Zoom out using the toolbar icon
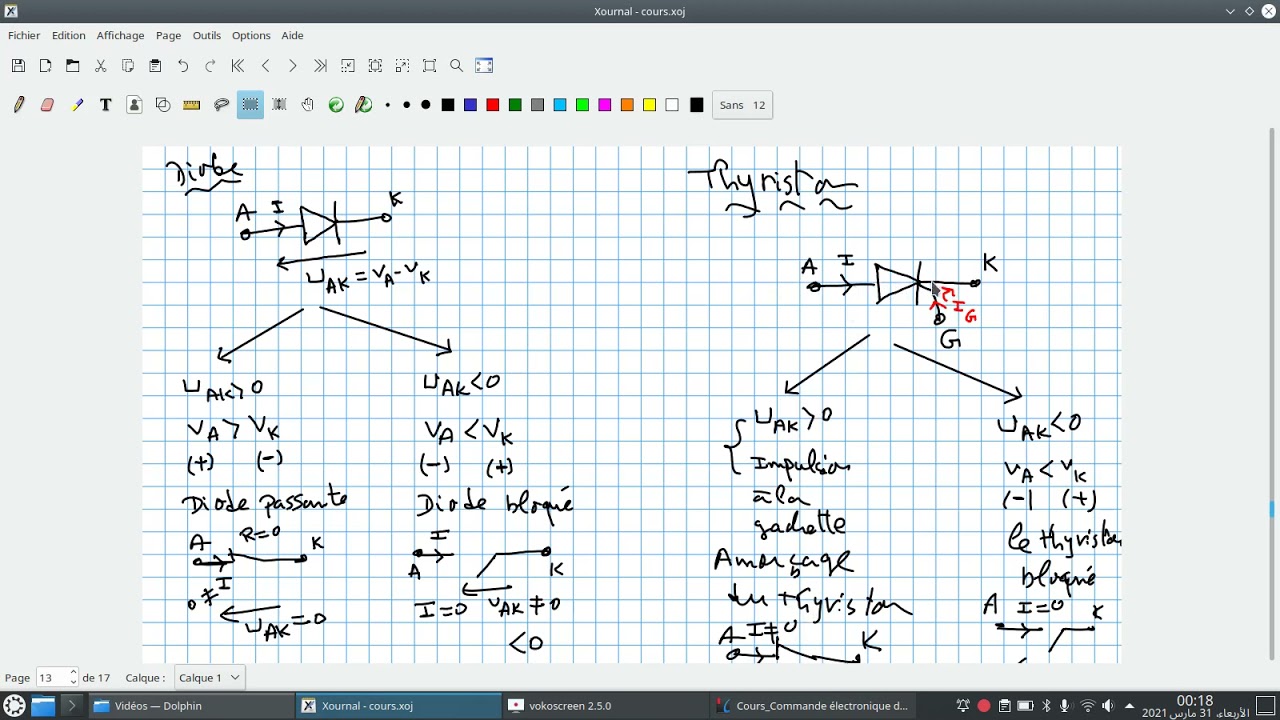This screenshot has width=1280, height=720. (x=348, y=66)
